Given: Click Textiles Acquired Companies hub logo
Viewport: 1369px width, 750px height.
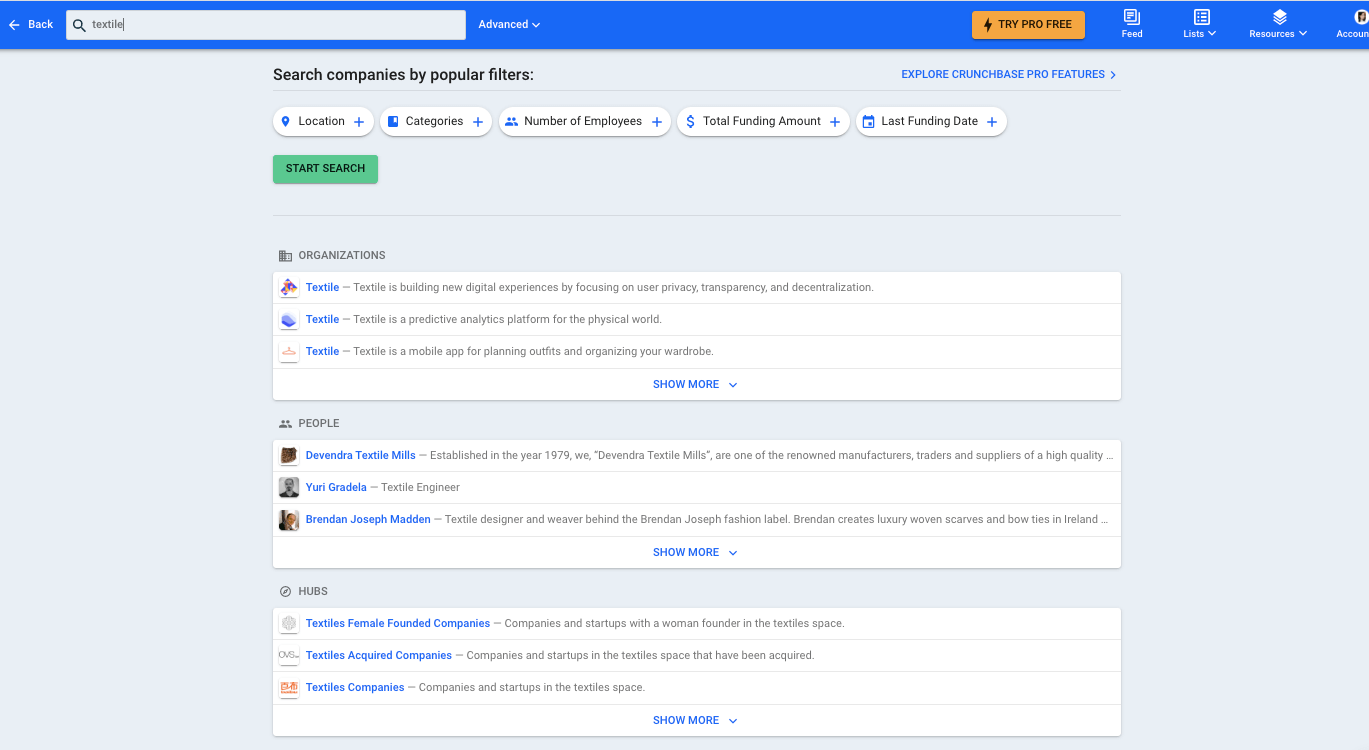Looking at the screenshot, I should pyautogui.click(x=289, y=655).
